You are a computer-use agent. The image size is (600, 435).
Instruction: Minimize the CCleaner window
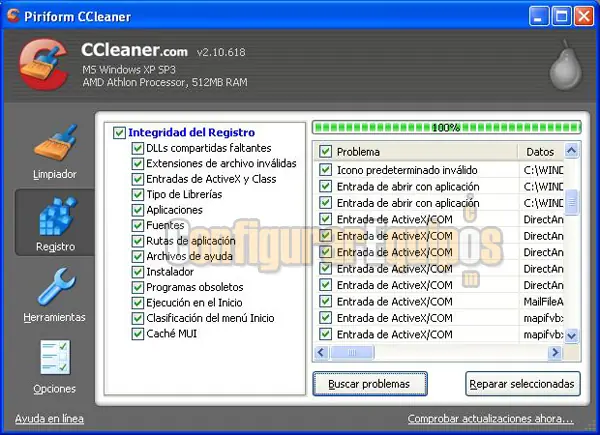tap(539, 16)
